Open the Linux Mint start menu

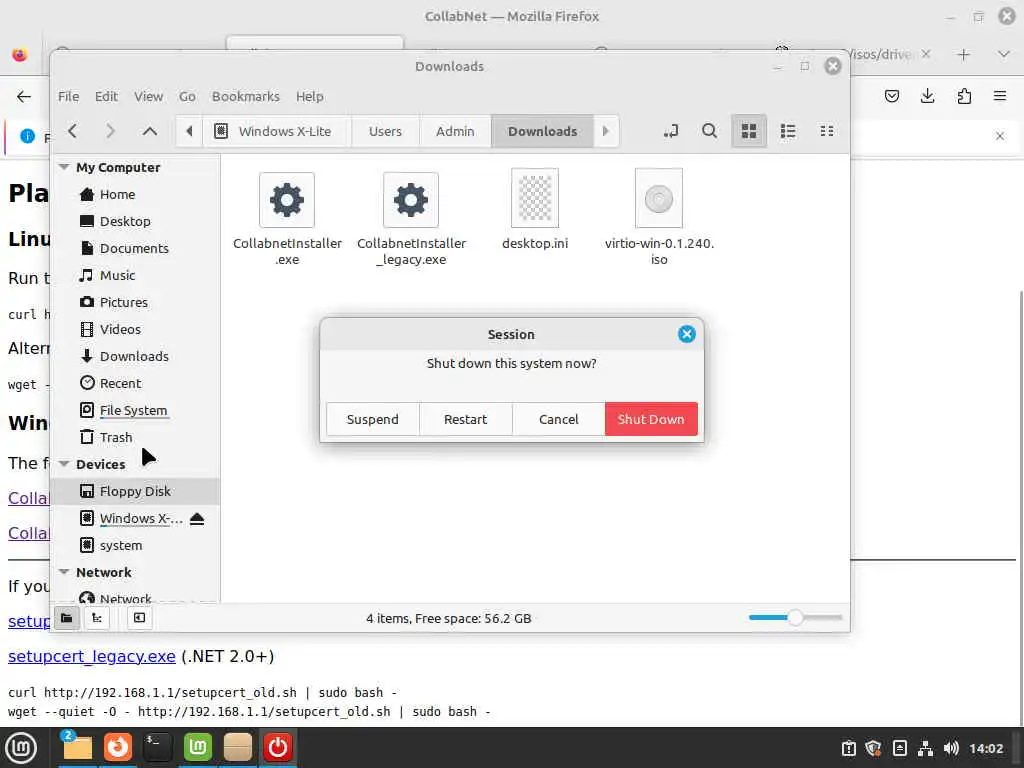point(21,748)
